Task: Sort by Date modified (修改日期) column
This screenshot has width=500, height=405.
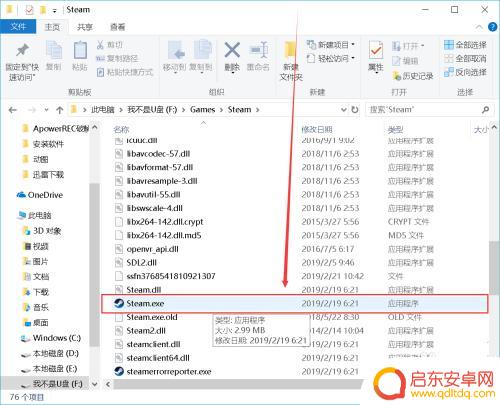Action: 317,129
